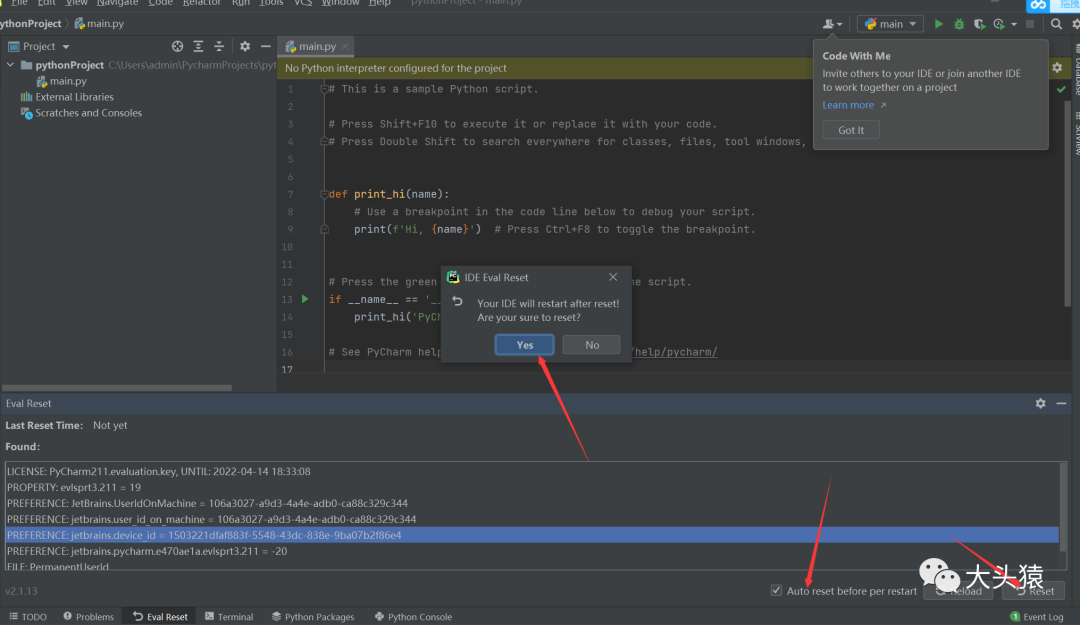Run with profiler clock icon
Image resolution: width=1080 pixels, height=625 pixels.
tap(999, 24)
